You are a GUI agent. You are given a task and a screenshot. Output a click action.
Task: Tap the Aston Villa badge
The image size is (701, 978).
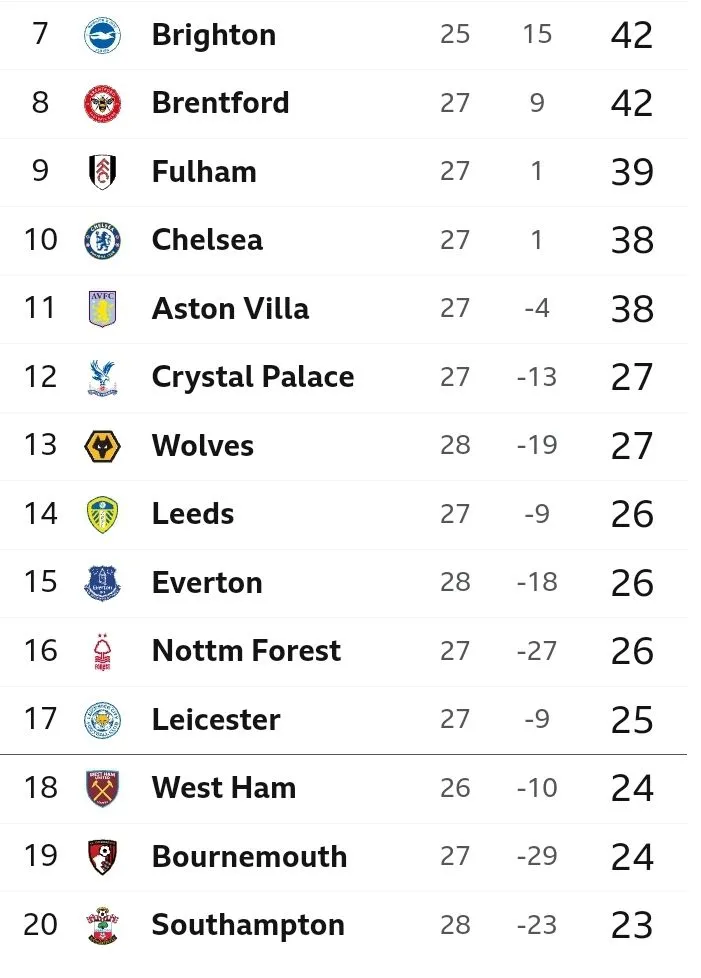[102, 309]
